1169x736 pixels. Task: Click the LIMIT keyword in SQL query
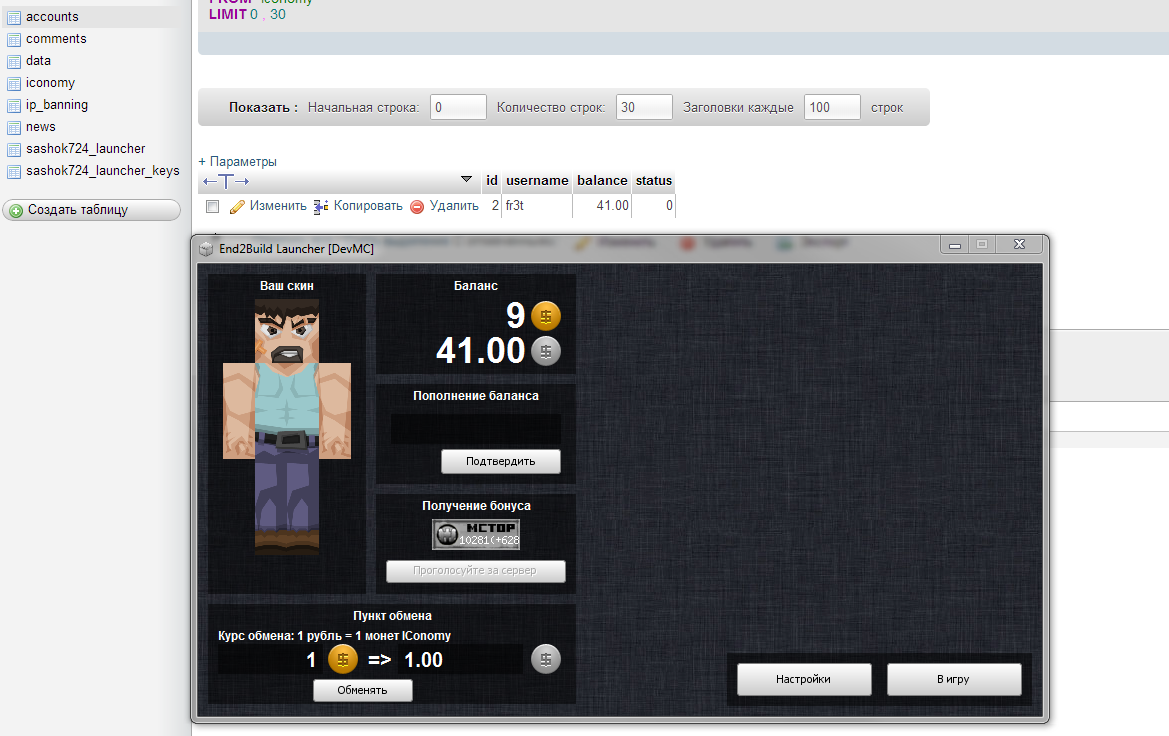pos(227,14)
